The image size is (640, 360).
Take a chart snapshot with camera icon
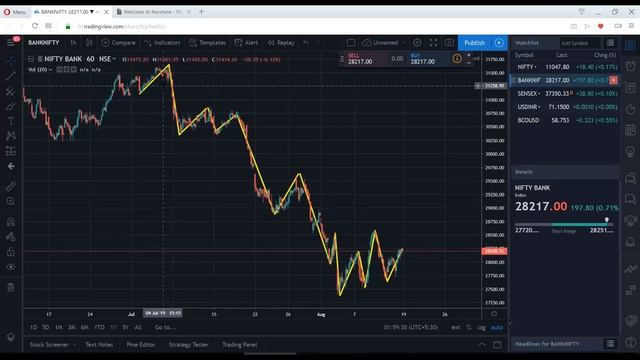[449, 42]
